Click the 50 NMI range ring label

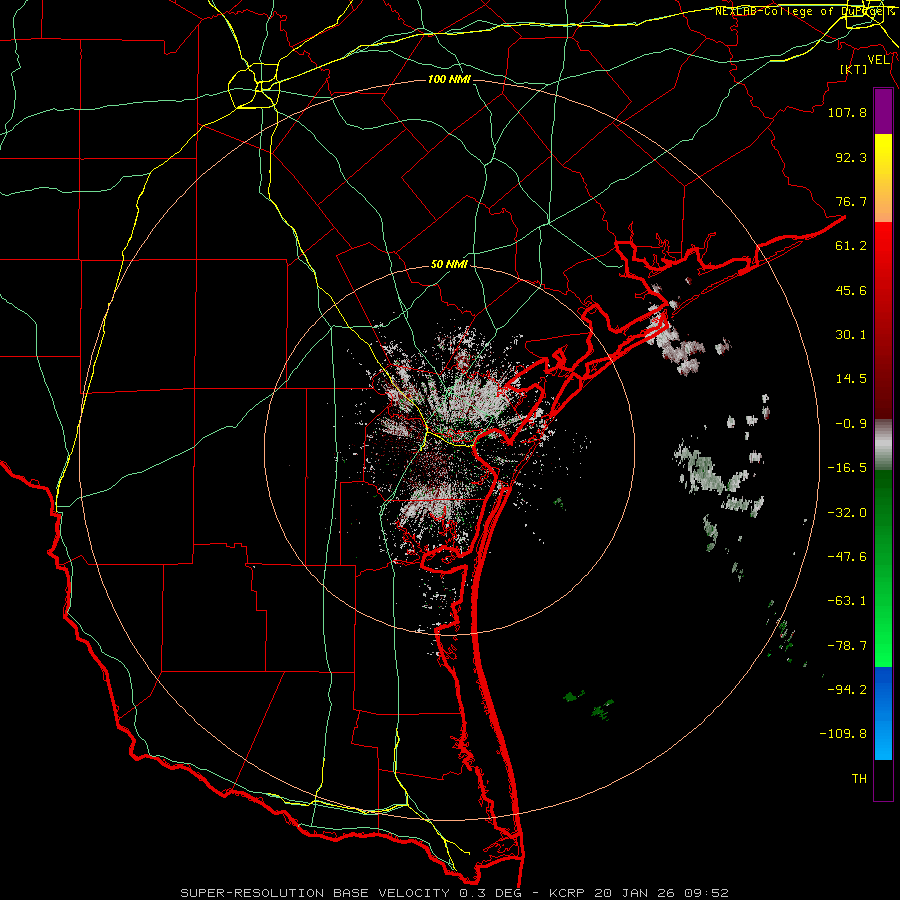pos(449,265)
